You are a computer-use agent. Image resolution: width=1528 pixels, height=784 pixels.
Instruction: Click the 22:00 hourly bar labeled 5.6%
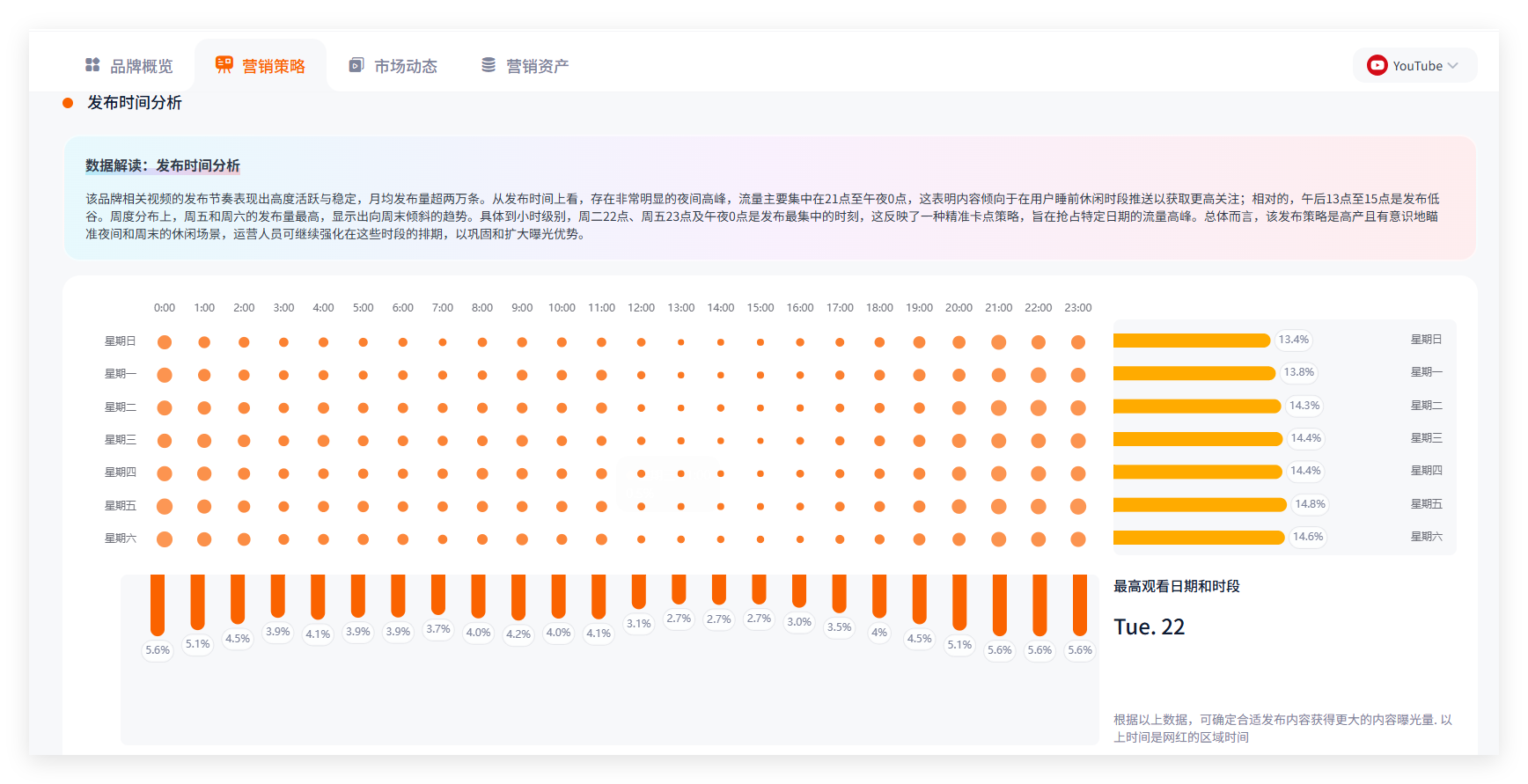[1039, 604]
